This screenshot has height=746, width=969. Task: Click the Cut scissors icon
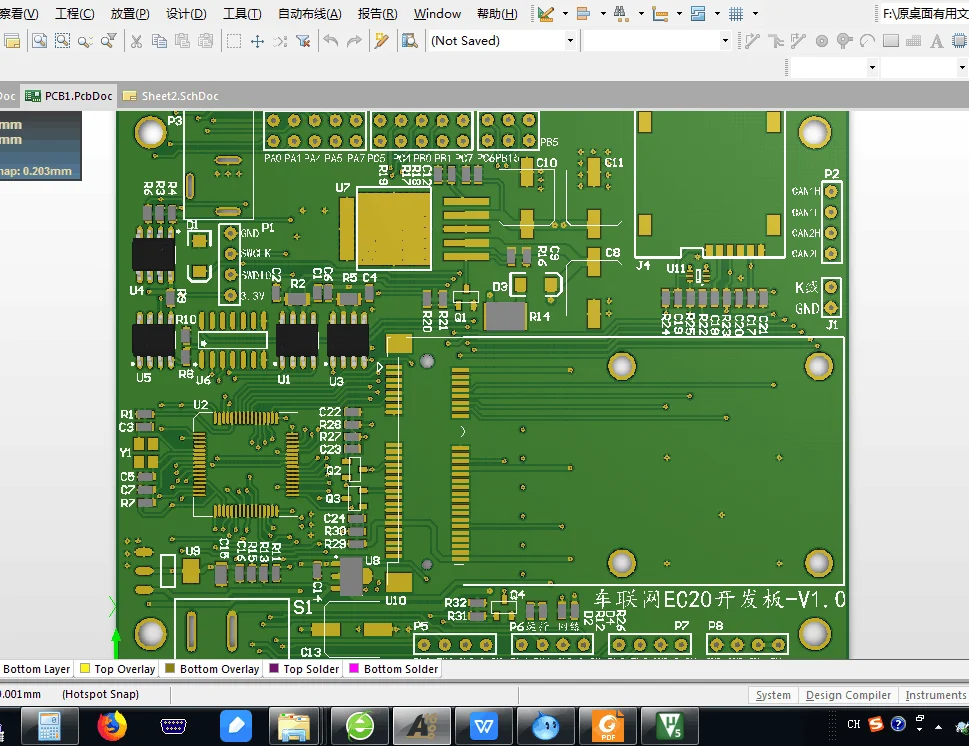[135, 41]
